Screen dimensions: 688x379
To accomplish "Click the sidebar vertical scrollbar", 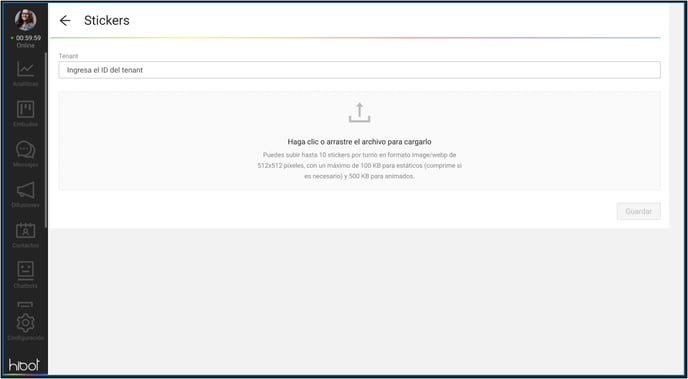I will (46, 139).
